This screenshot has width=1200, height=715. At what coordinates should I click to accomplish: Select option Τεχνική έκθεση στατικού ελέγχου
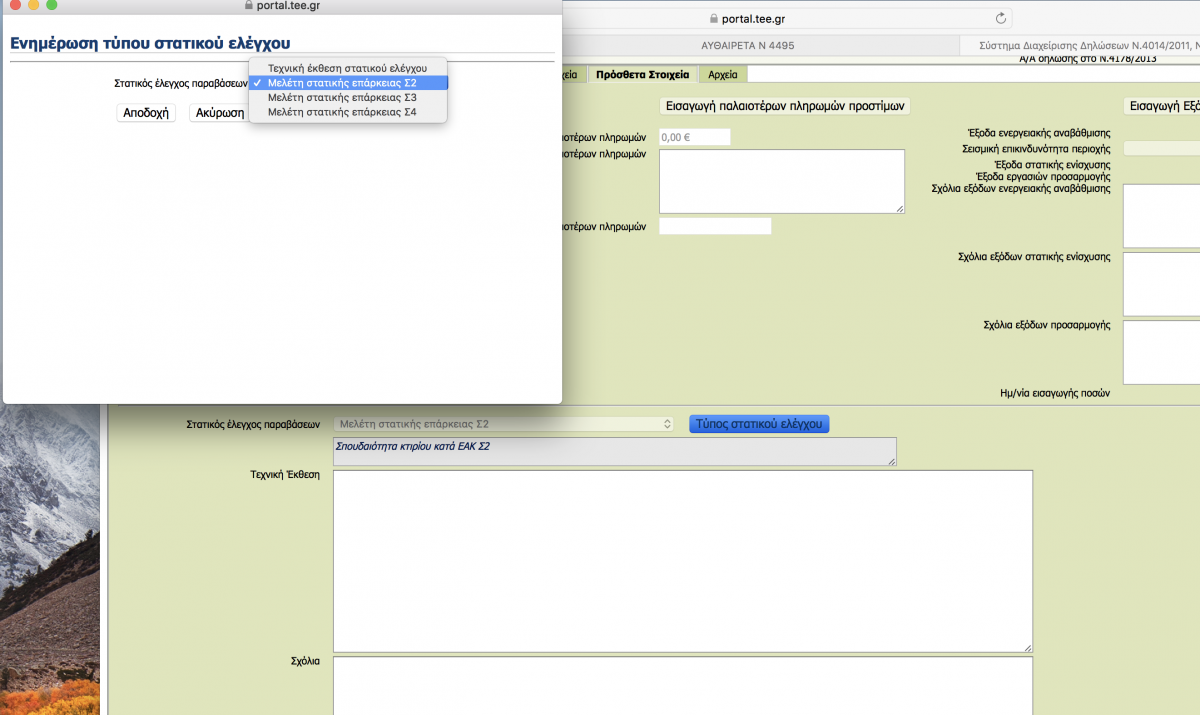(347, 68)
